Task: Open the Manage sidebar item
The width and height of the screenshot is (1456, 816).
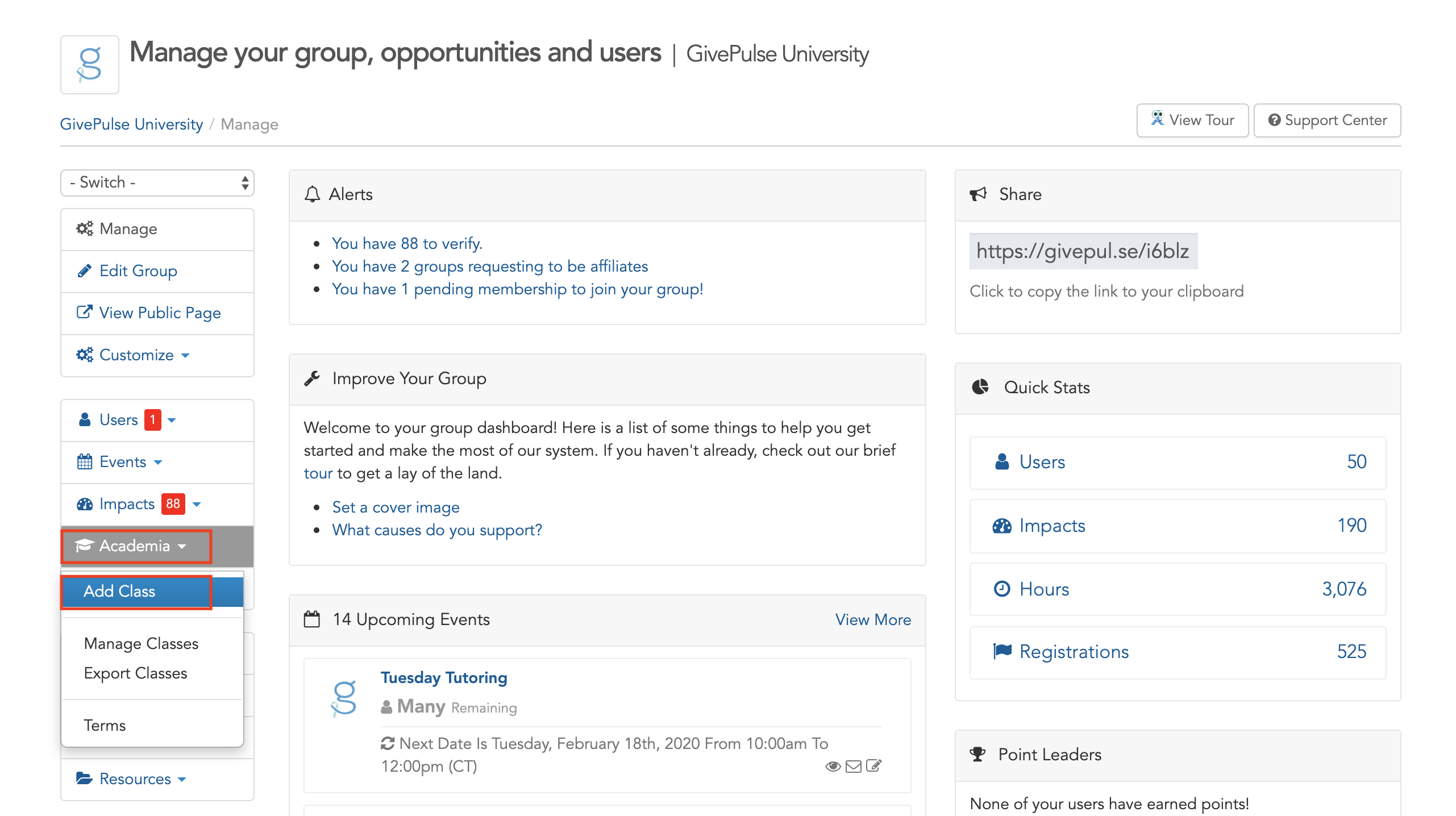Action: coord(157,229)
